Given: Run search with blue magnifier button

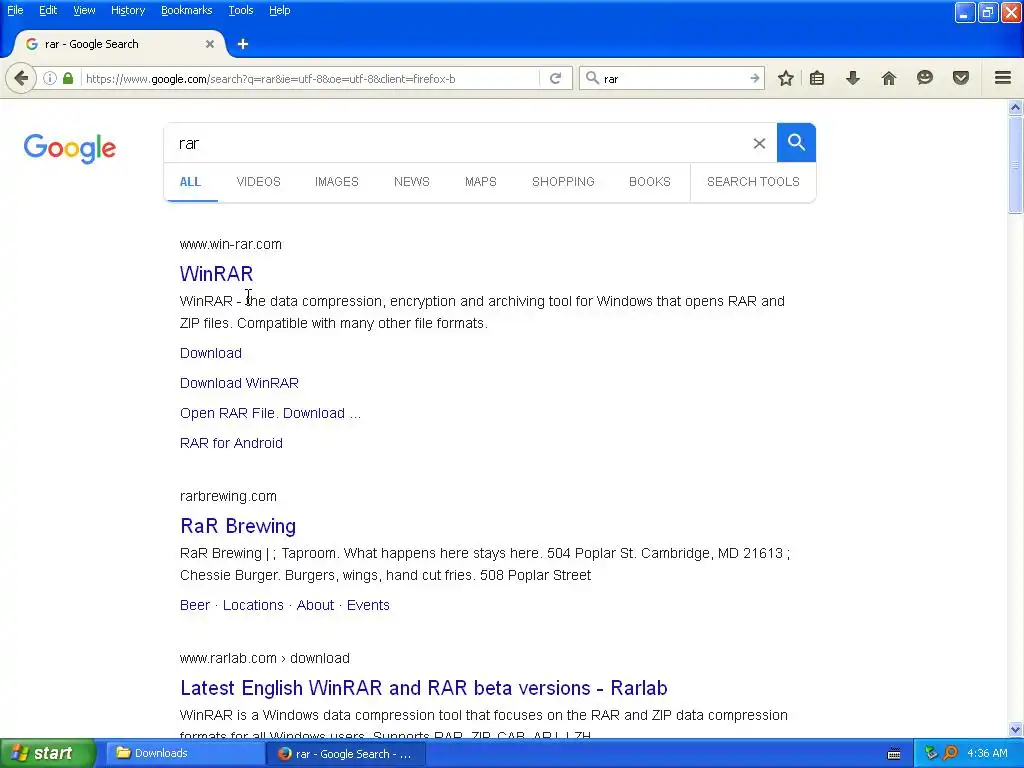Looking at the screenshot, I should pyautogui.click(x=796, y=142).
